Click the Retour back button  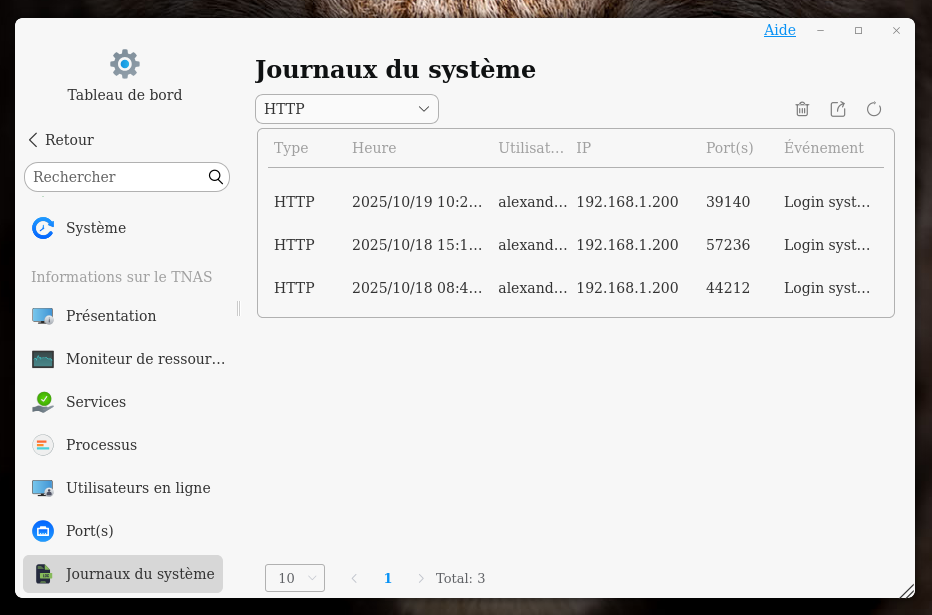pos(61,140)
